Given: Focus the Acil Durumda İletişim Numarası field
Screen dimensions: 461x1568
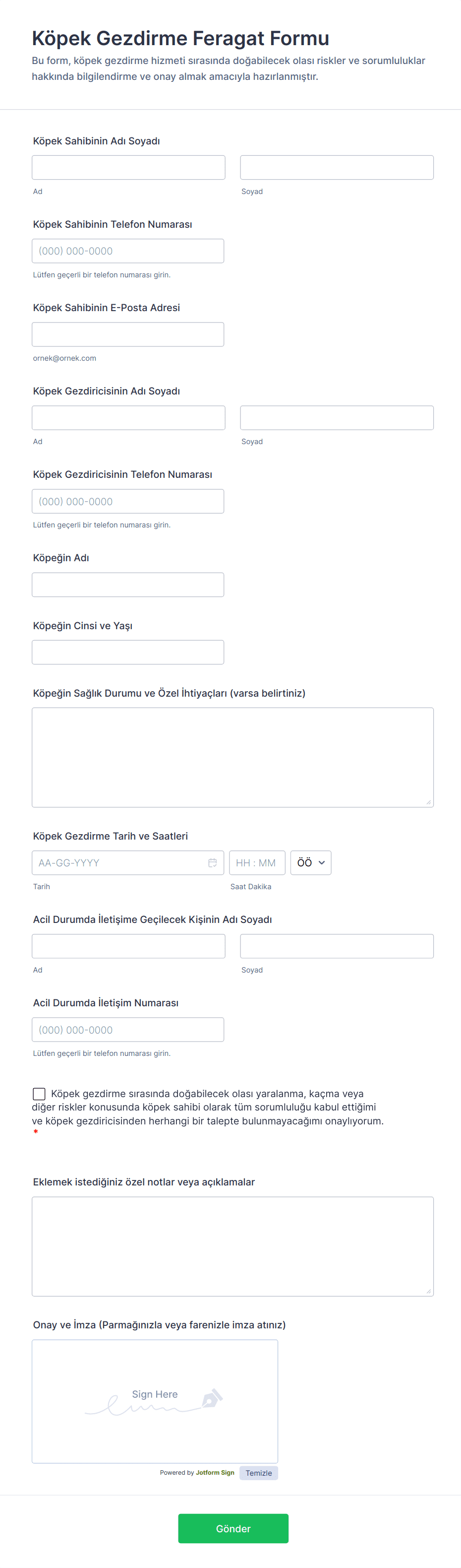Looking at the screenshot, I should click(x=128, y=1029).
